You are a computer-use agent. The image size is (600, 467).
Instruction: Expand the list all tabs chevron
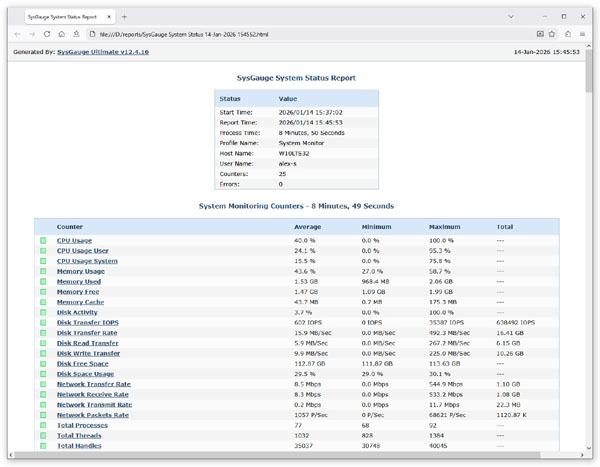click(511, 16)
